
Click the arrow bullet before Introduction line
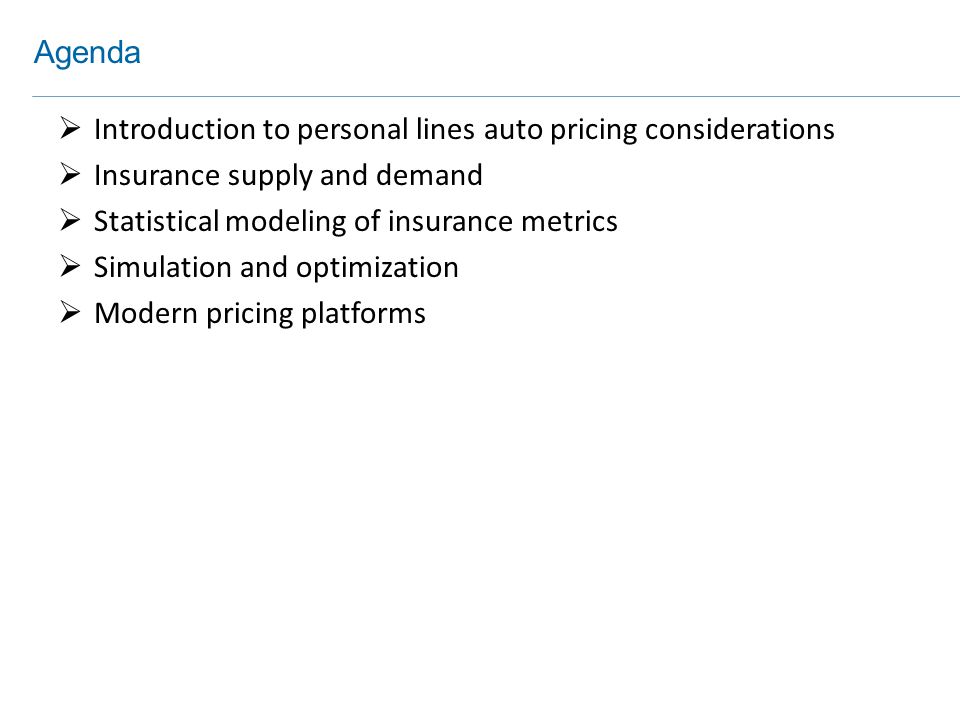(x=70, y=128)
